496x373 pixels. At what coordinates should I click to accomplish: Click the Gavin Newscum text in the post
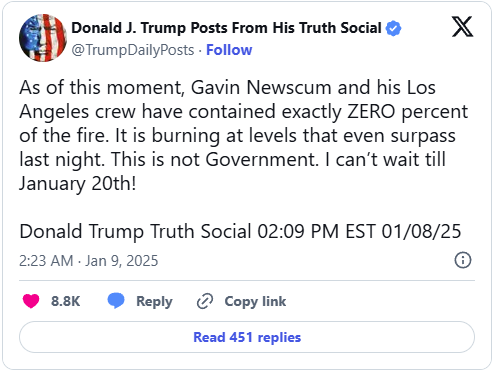click(261, 88)
